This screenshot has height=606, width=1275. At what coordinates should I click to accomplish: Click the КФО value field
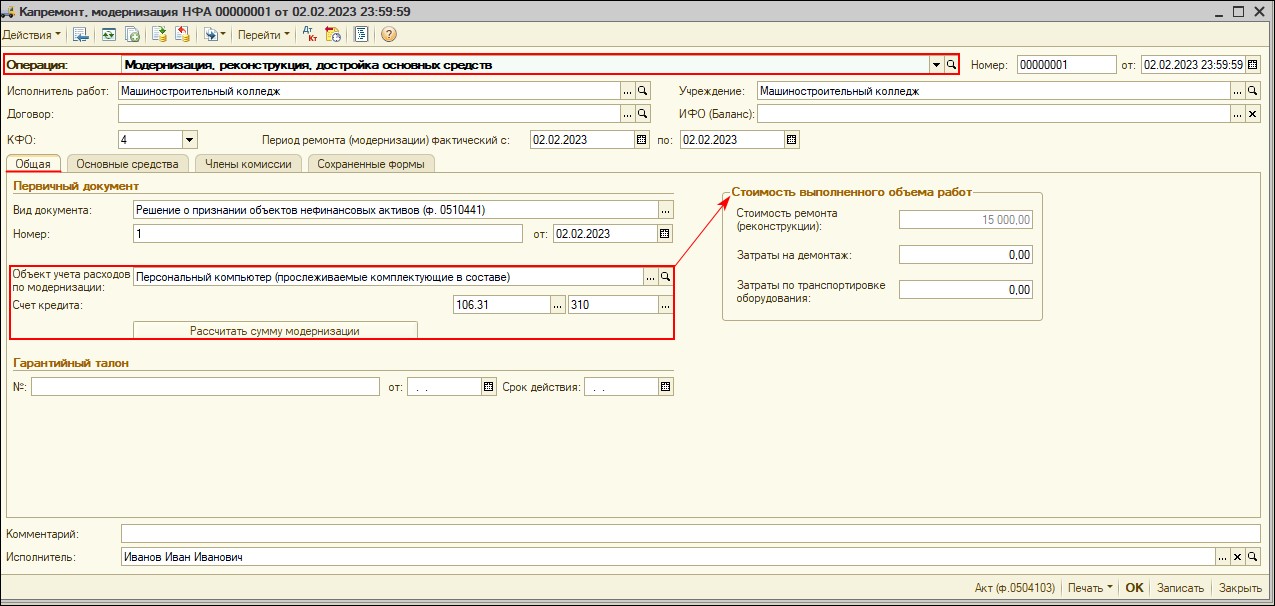click(x=150, y=140)
